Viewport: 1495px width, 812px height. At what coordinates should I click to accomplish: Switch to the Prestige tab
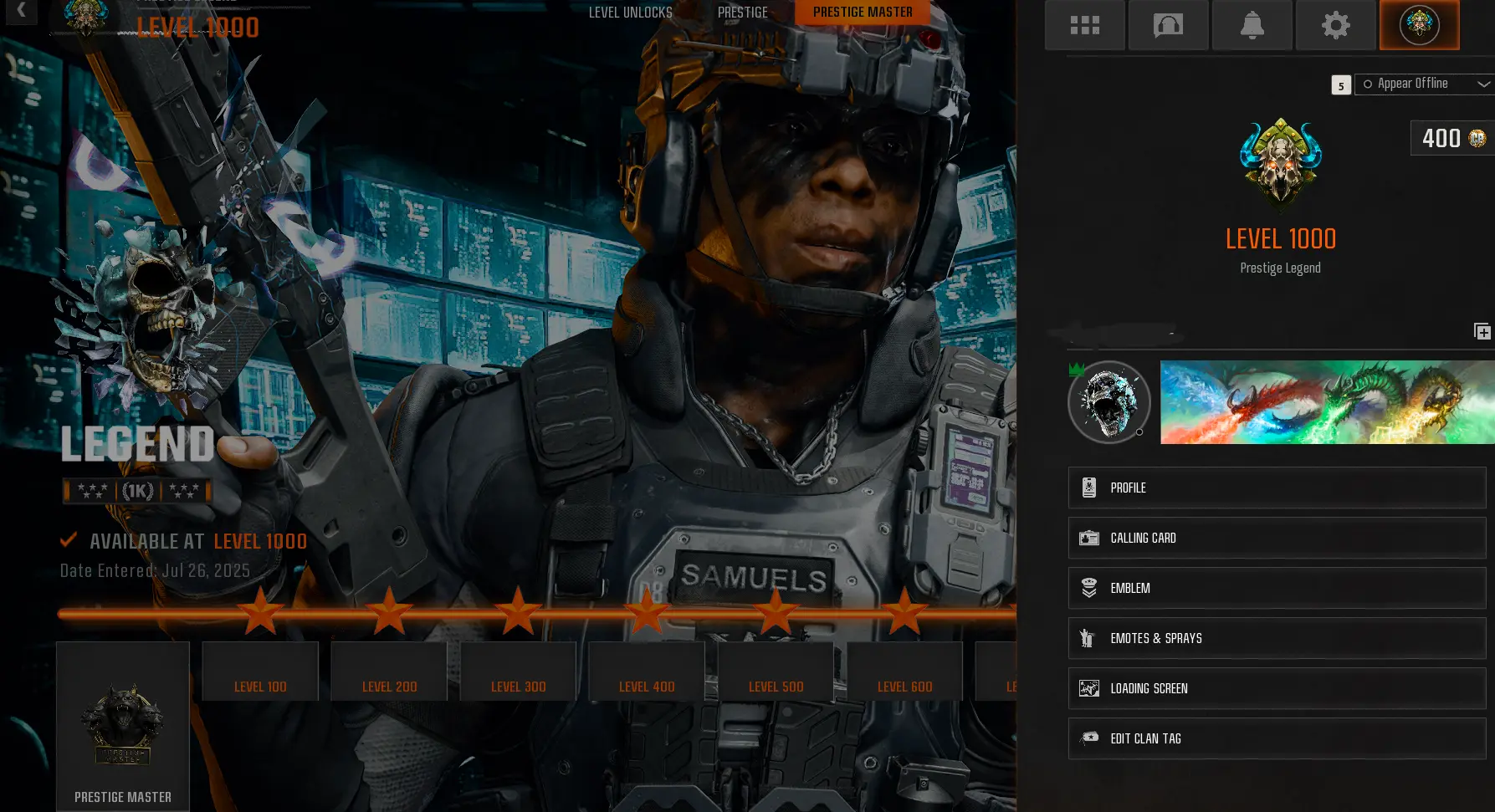742,13
